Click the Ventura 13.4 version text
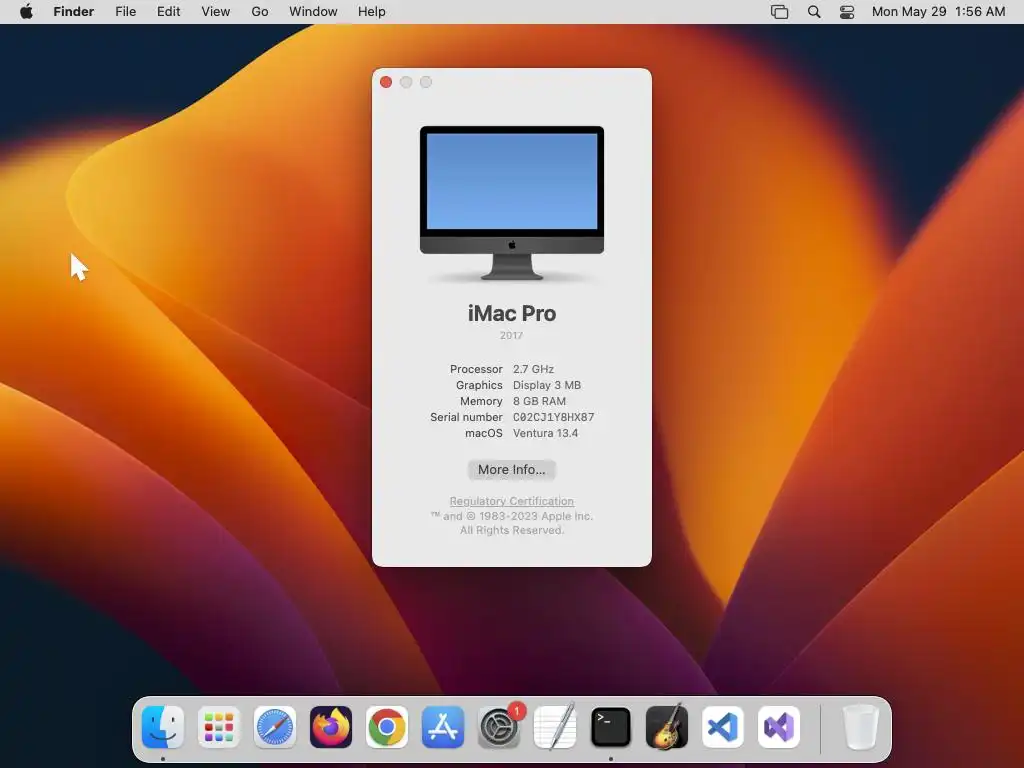The image size is (1024, 768). pyautogui.click(x=545, y=433)
